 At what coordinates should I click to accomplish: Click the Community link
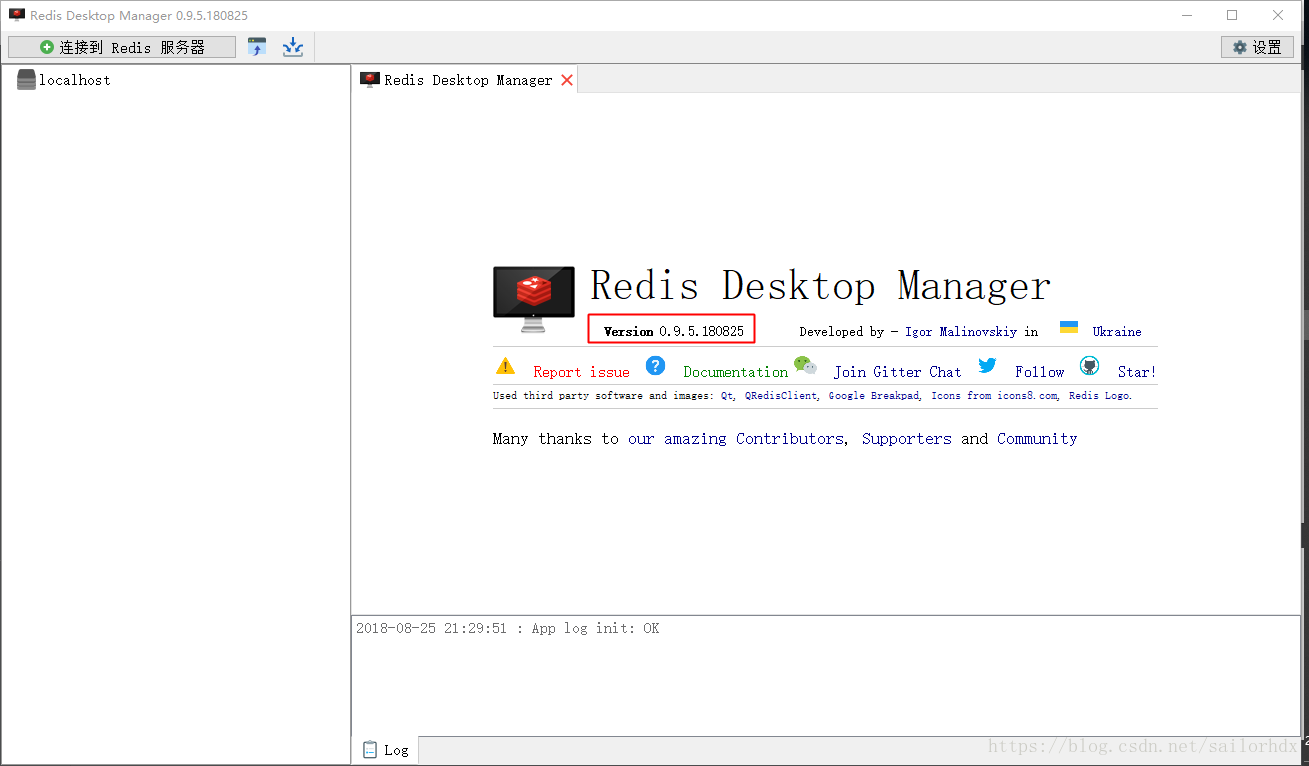[1037, 439]
